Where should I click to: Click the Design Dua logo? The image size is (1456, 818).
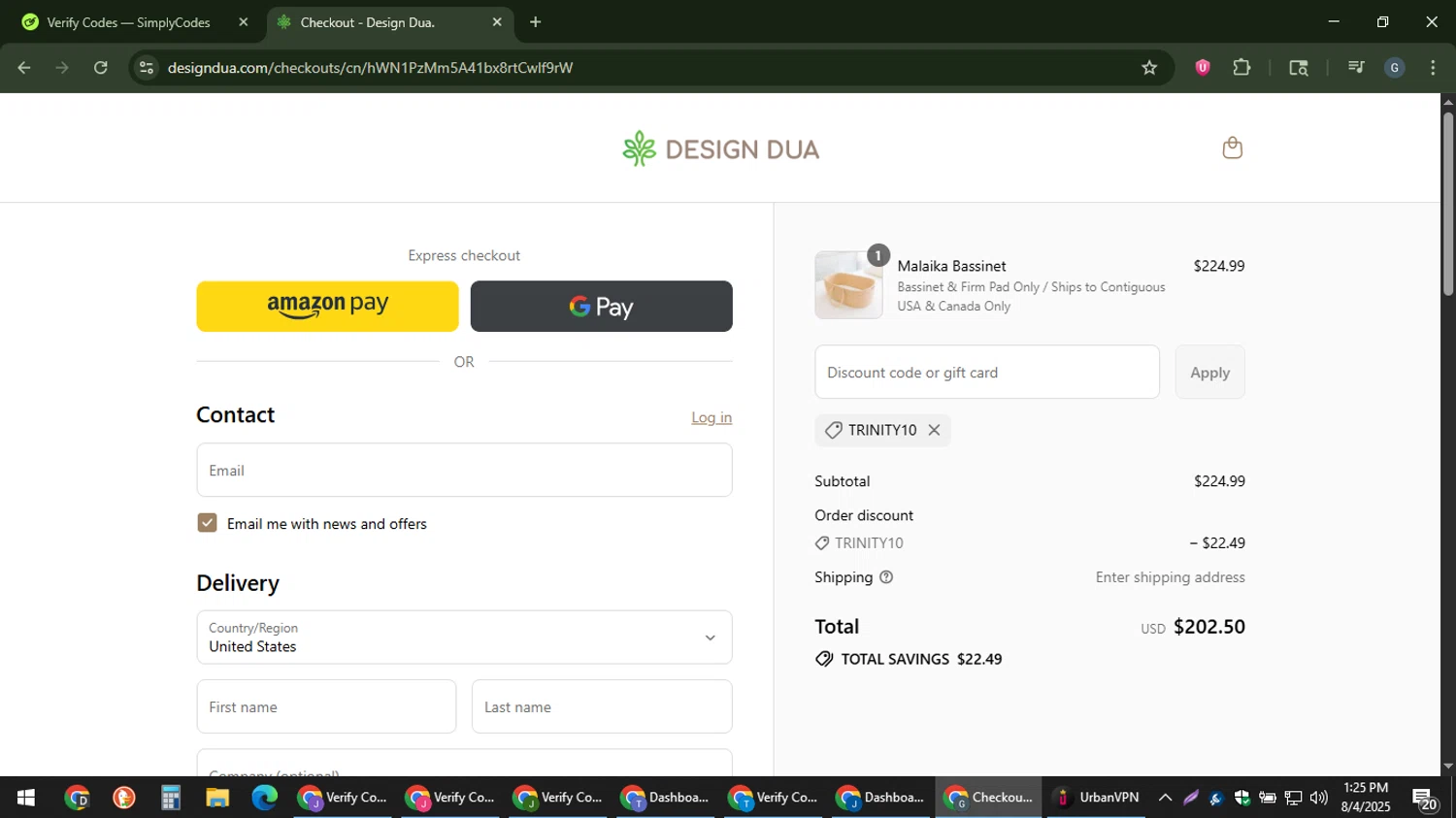(720, 148)
